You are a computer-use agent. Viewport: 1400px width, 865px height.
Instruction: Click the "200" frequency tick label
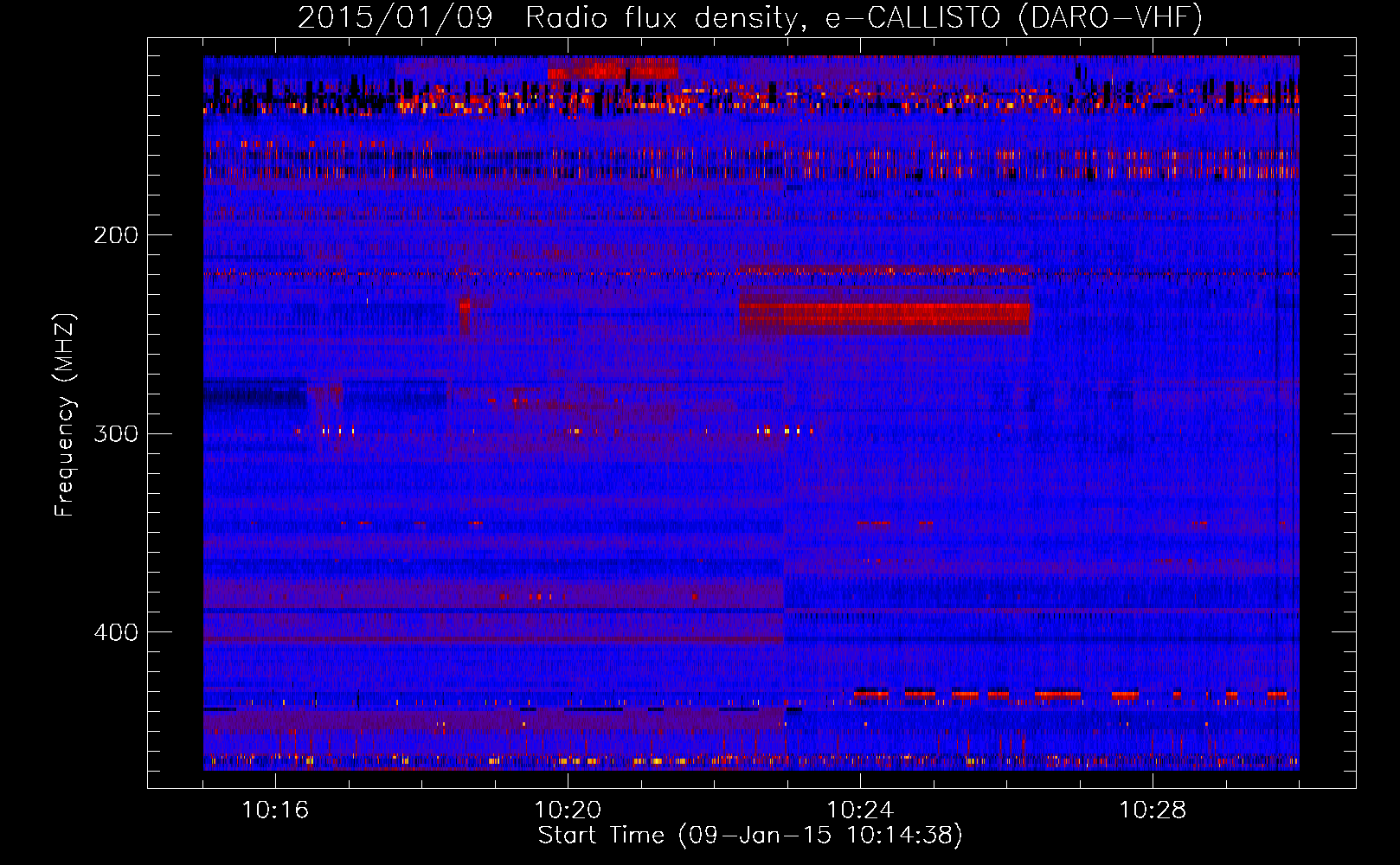pyautogui.click(x=116, y=235)
